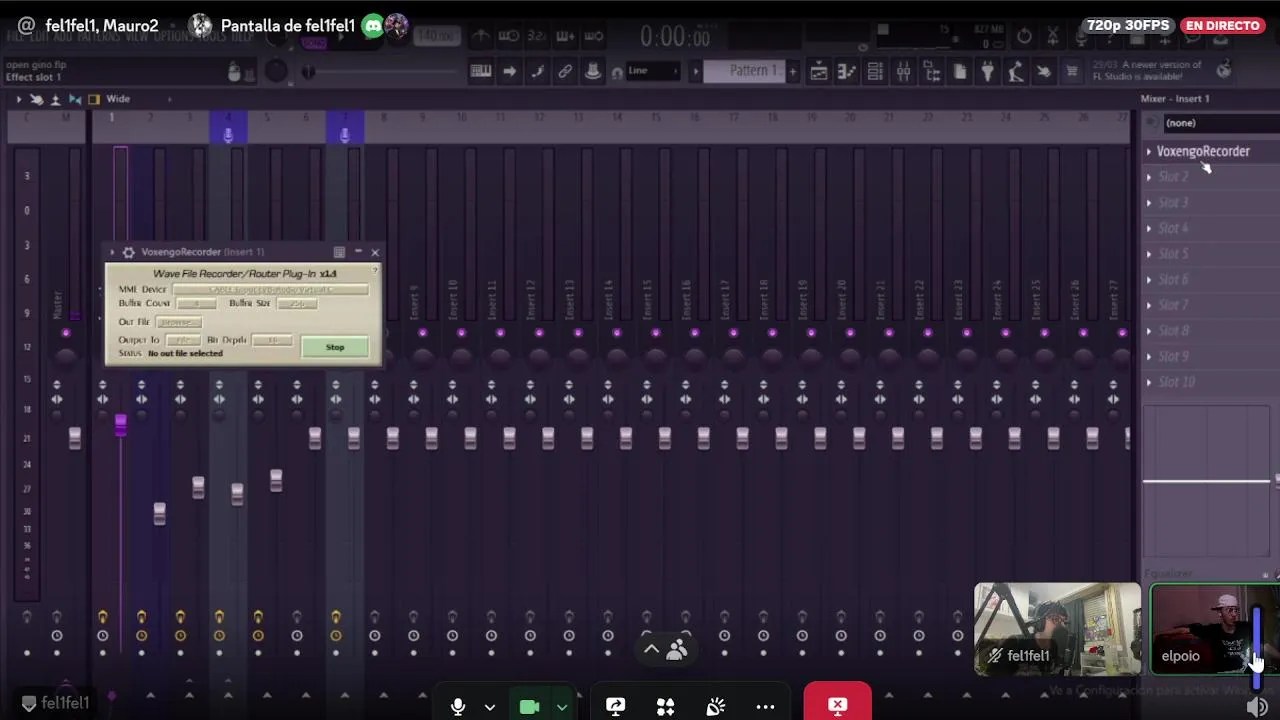Toggle countdown before recording 3 2 1

point(537,37)
